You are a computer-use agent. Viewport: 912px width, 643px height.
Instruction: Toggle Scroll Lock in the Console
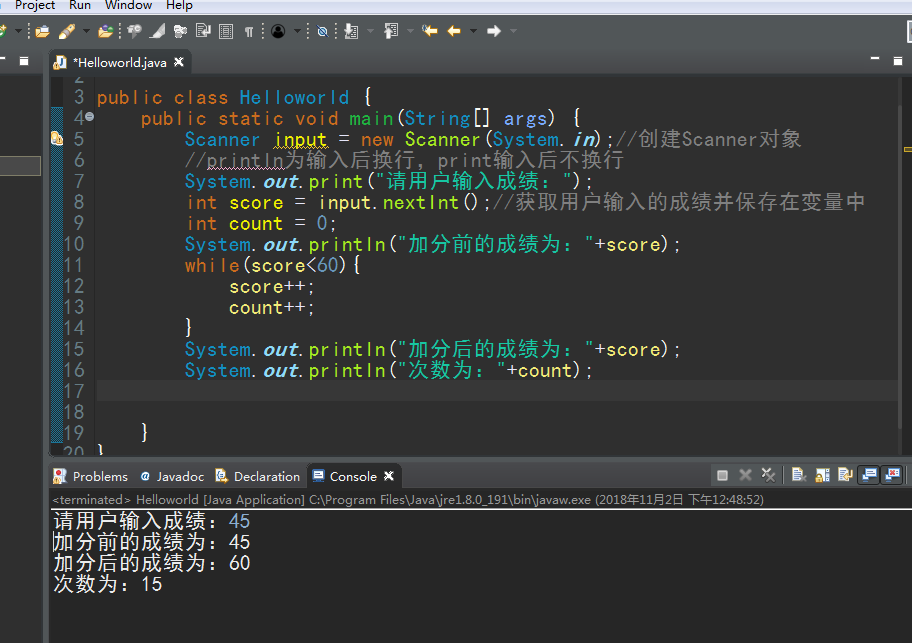[x=821, y=473]
